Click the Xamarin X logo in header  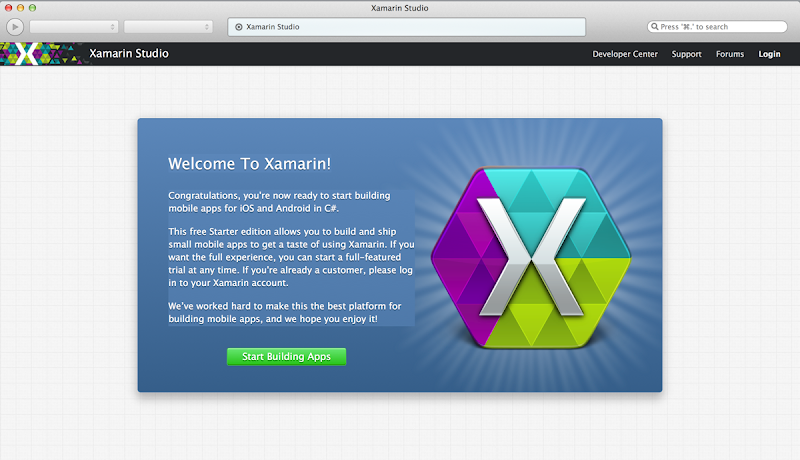[x=27, y=54]
